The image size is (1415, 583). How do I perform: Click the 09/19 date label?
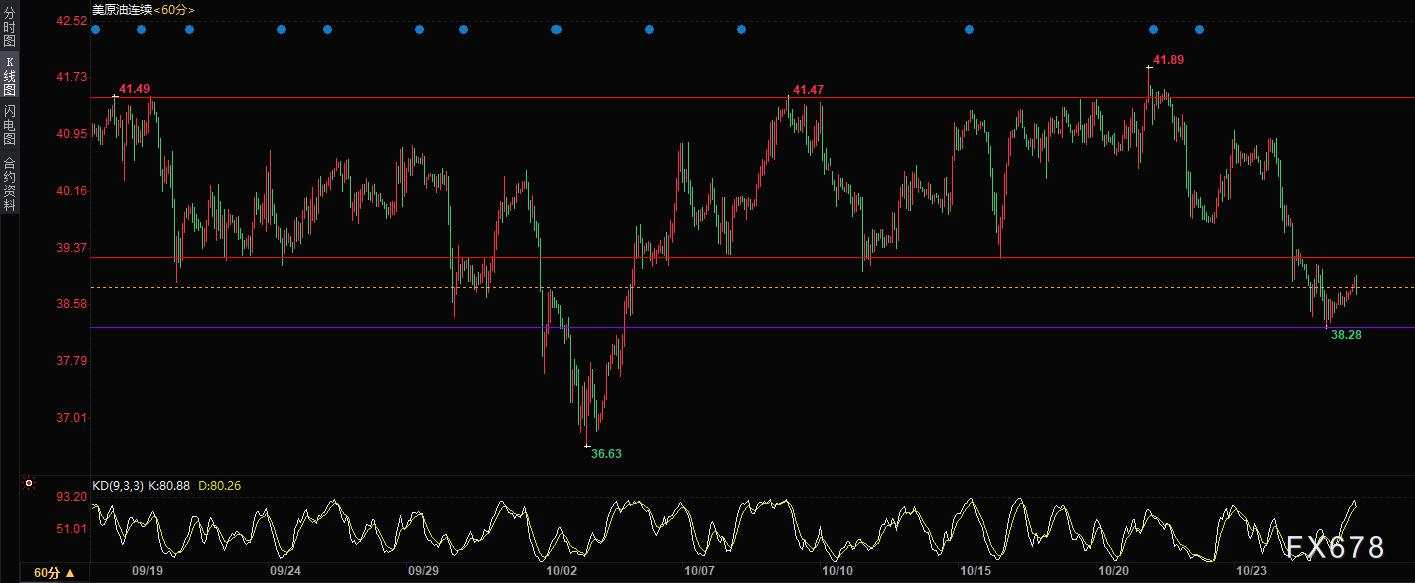click(147, 571)
